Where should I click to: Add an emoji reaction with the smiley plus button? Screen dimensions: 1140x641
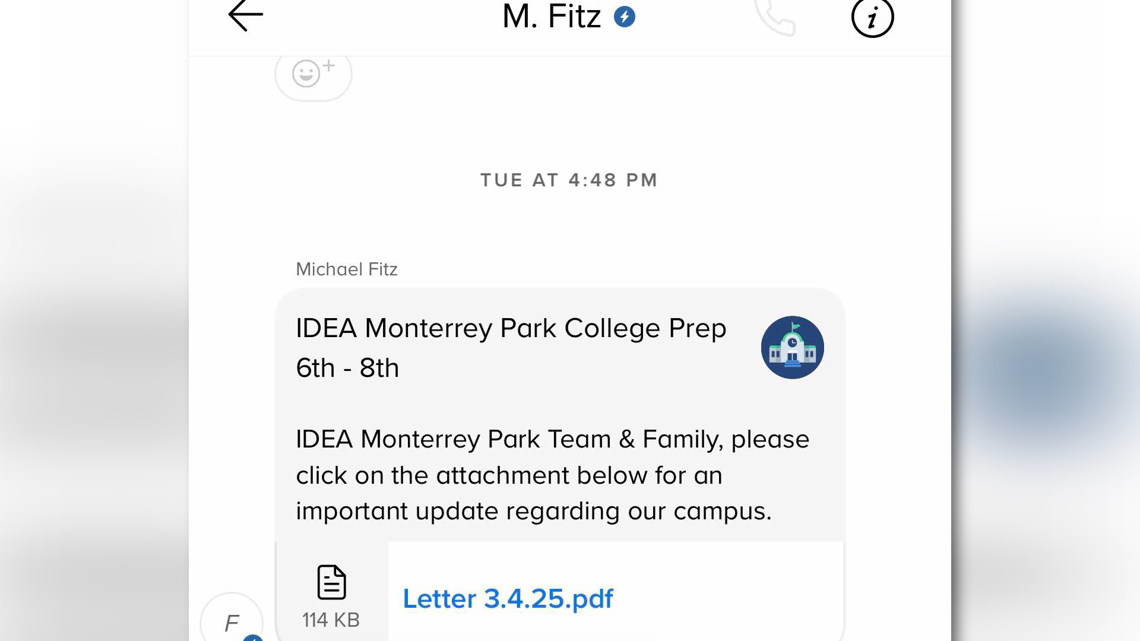pyautogui.click(x=313, y=73)
